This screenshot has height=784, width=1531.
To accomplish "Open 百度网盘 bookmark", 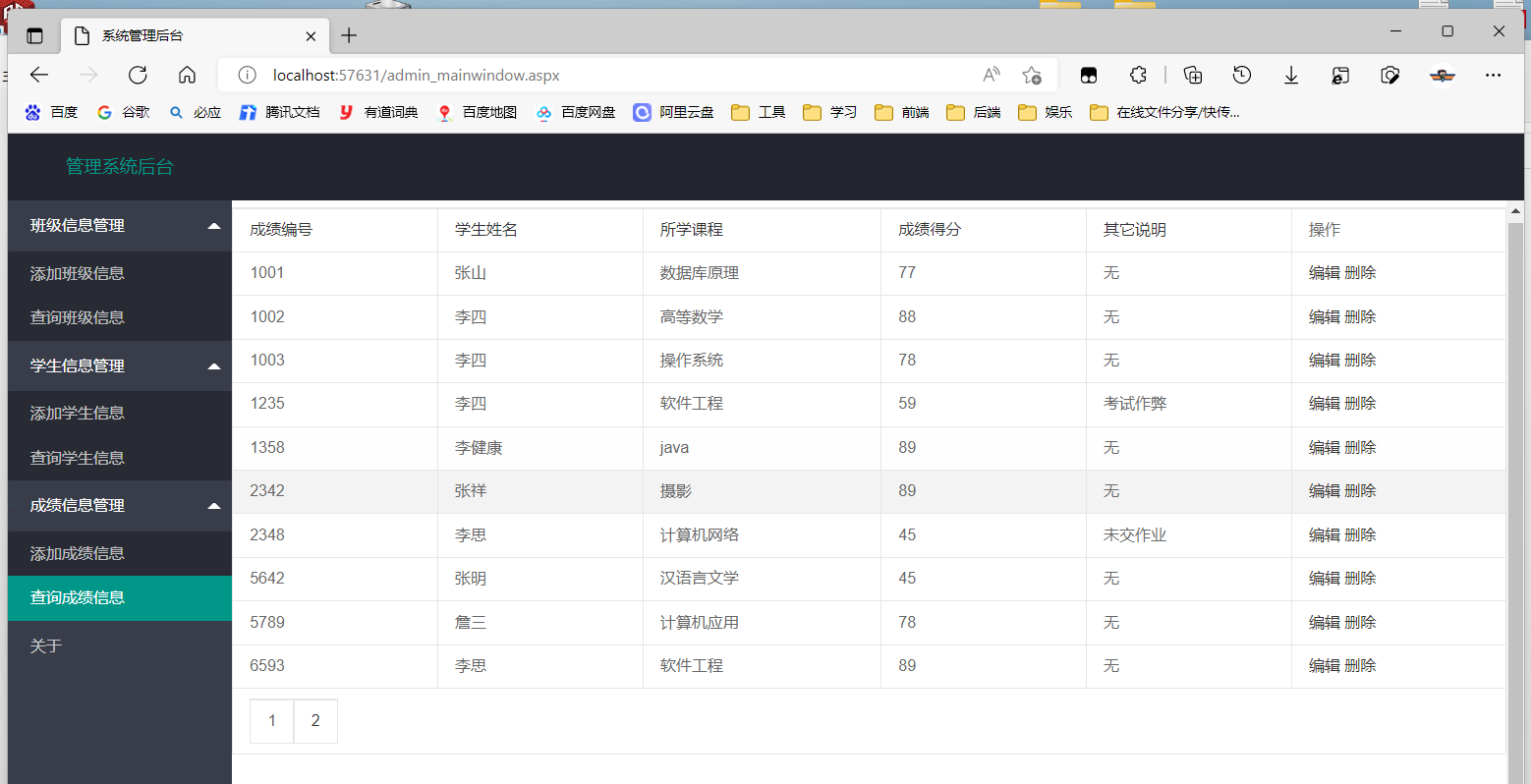I will [576, 112].
